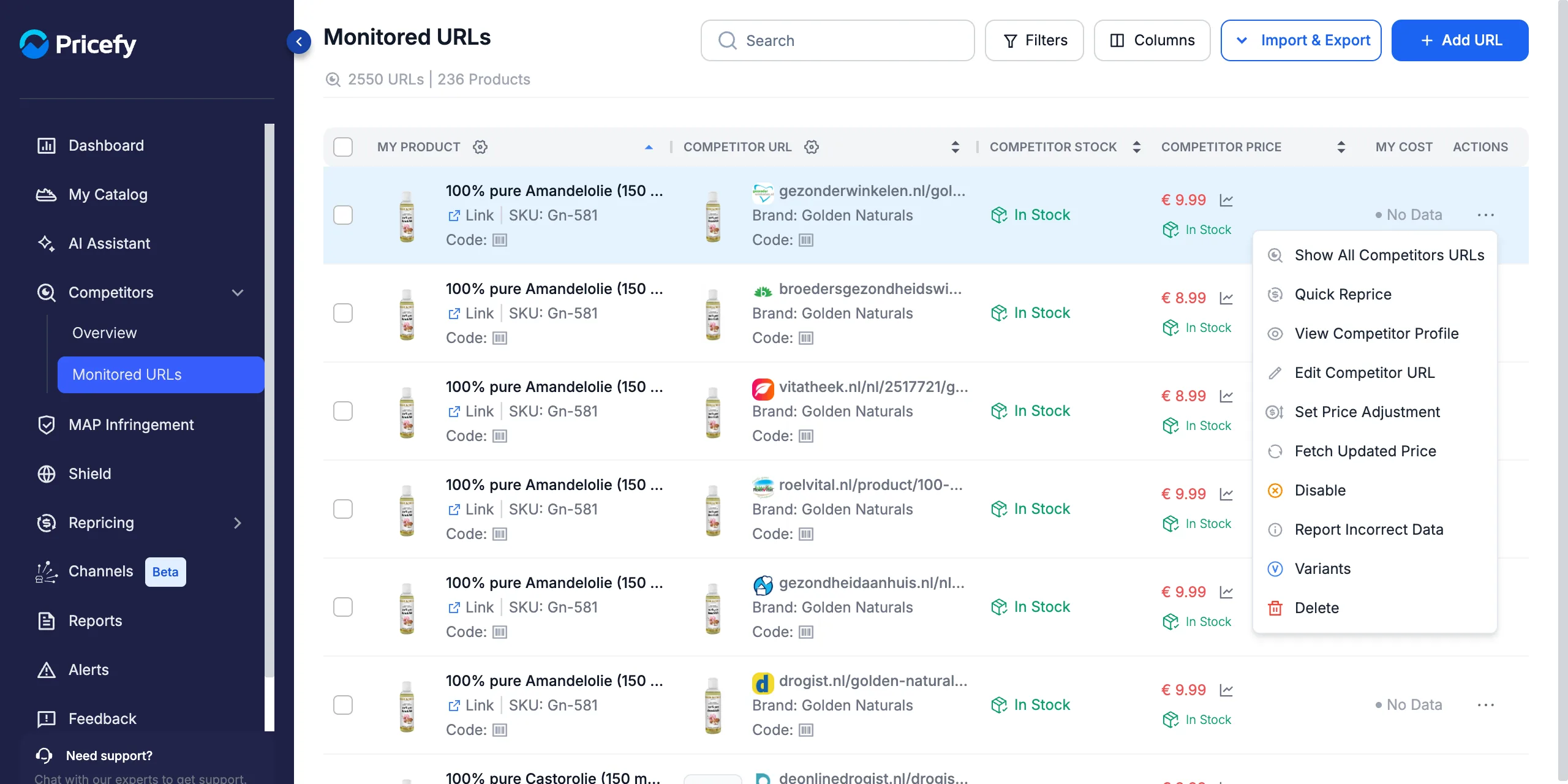Click the Reports document icon
This screenshot has width=1568, height=784.
pos(47,621)
